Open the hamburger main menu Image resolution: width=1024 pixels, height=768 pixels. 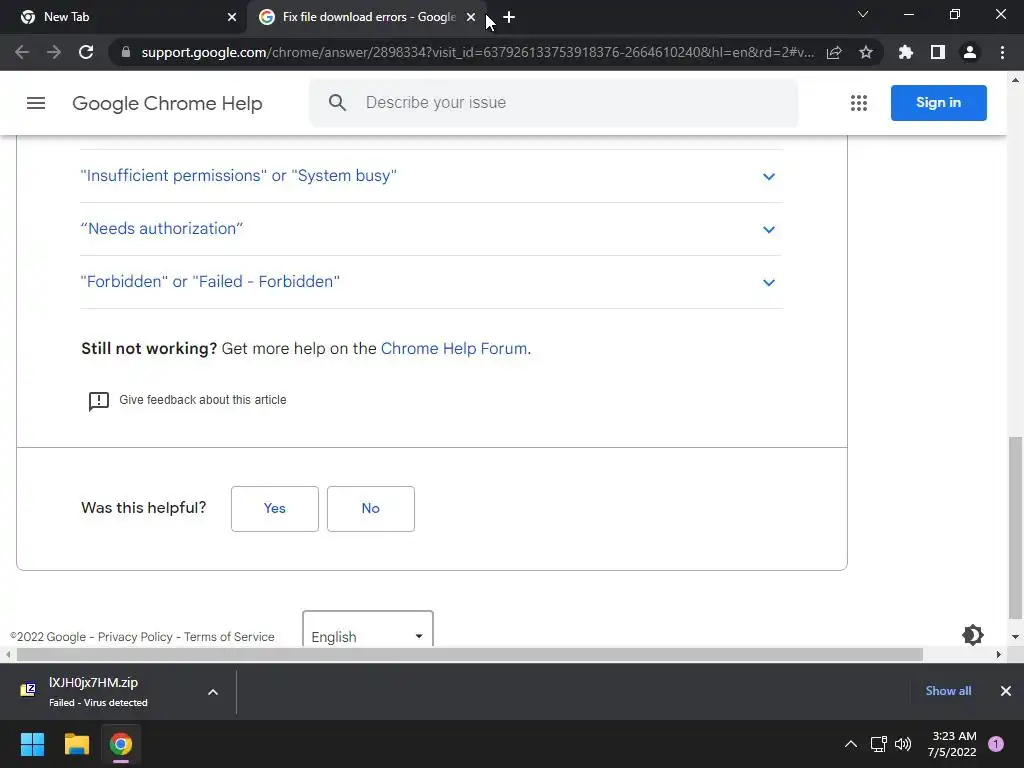point(36,103)
